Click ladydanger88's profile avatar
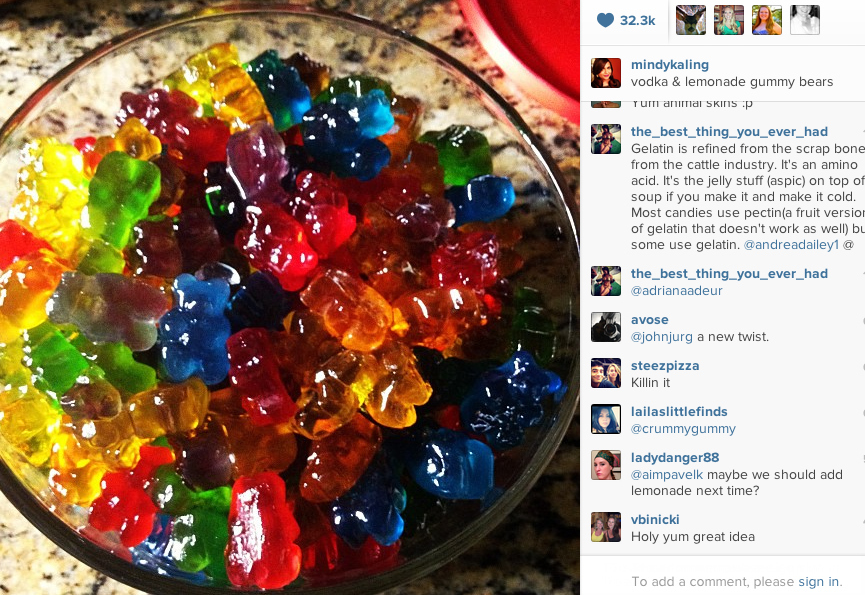 (606, 465)
